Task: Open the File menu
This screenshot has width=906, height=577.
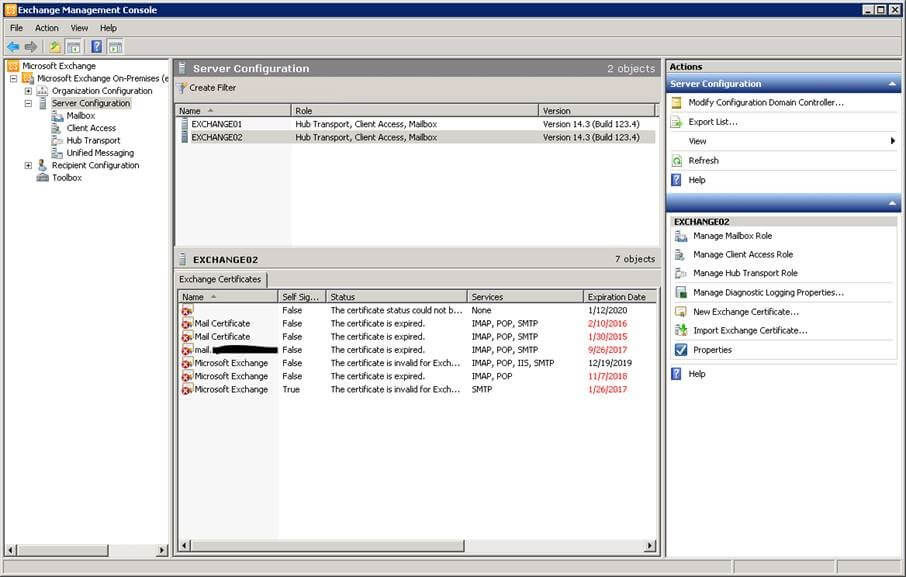Action: click(x=16, y=28)
